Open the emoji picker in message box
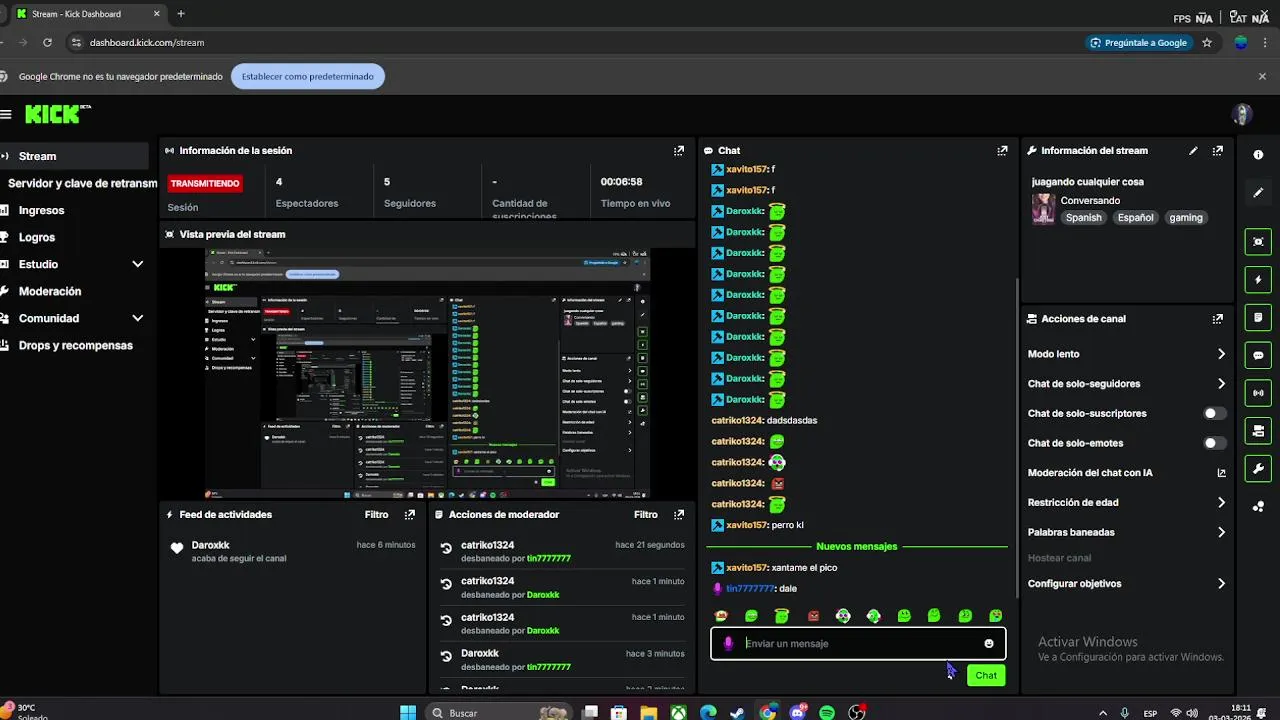Viewport: 1280px width, 720px height. [989, 644]
